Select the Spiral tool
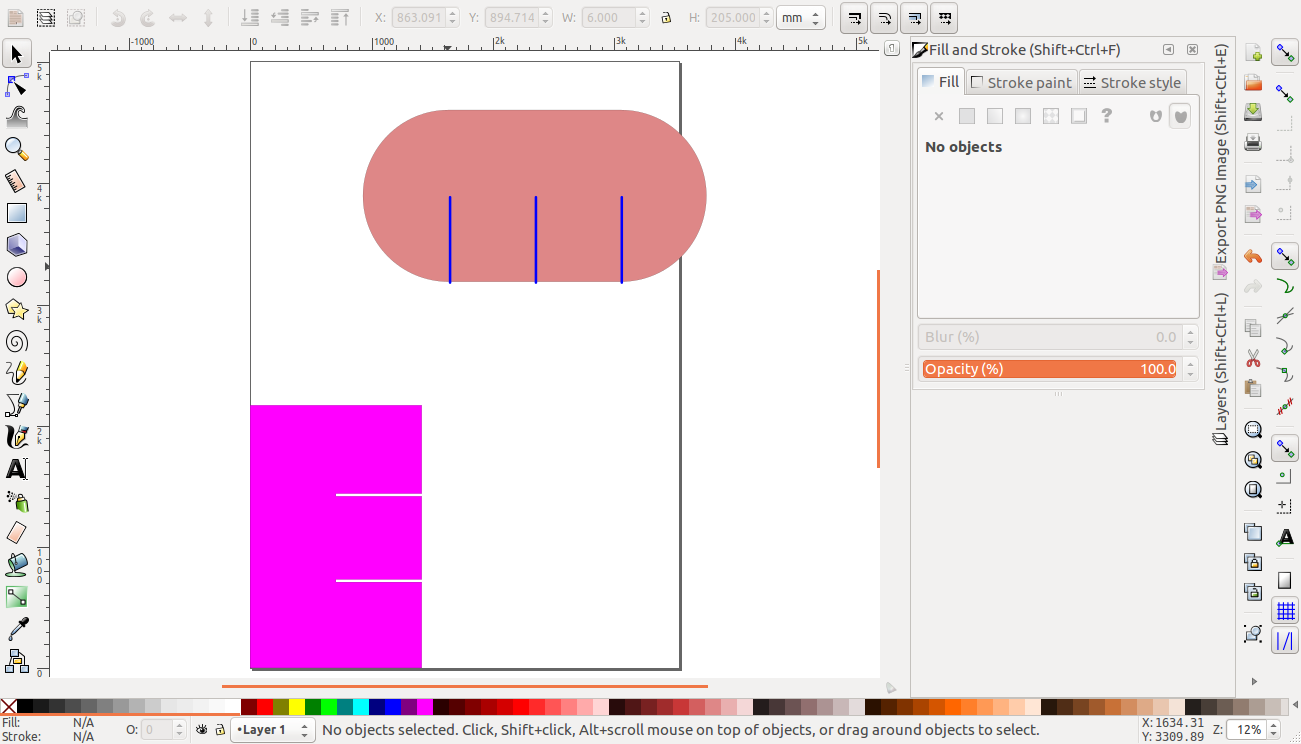 pos(17,341)
